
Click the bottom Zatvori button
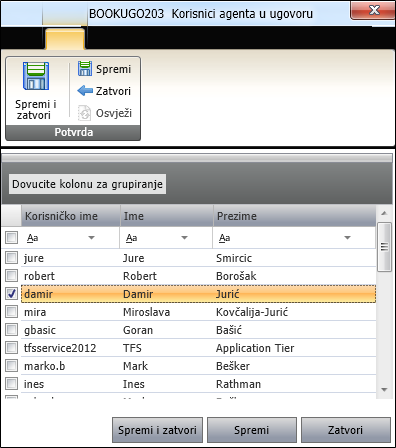[346, 430]
